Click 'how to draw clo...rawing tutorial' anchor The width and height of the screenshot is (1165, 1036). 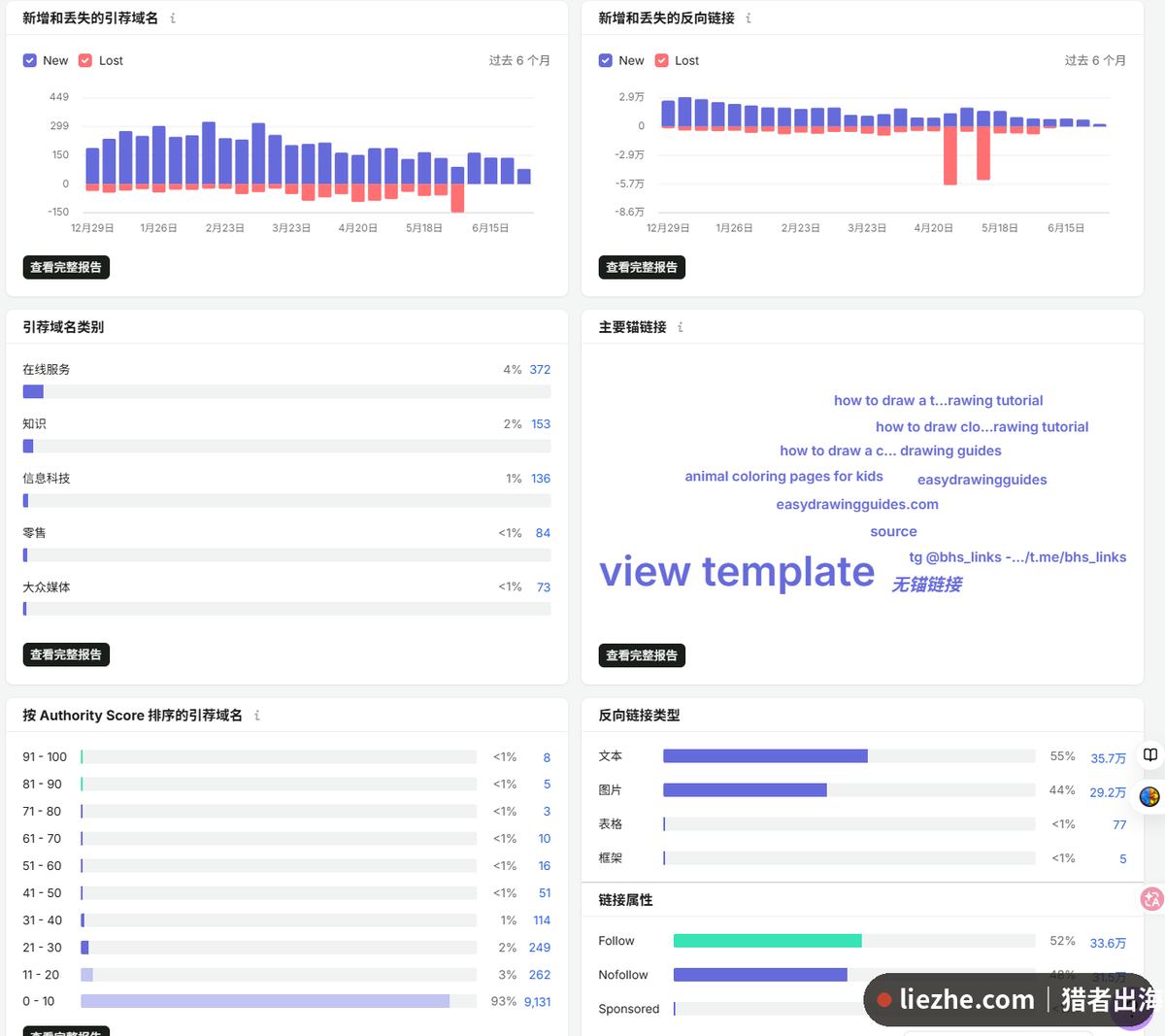(x=982, y=427)
